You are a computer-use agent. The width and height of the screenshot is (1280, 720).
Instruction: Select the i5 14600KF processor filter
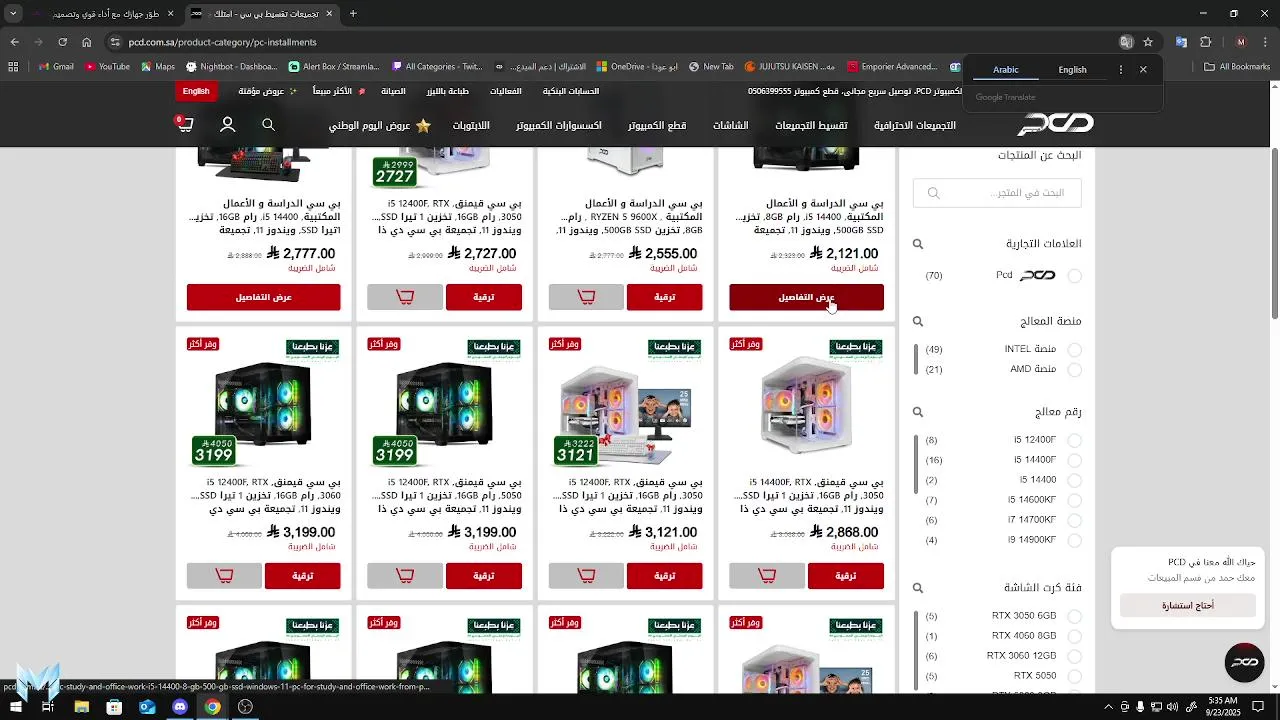click(1075, 500)
